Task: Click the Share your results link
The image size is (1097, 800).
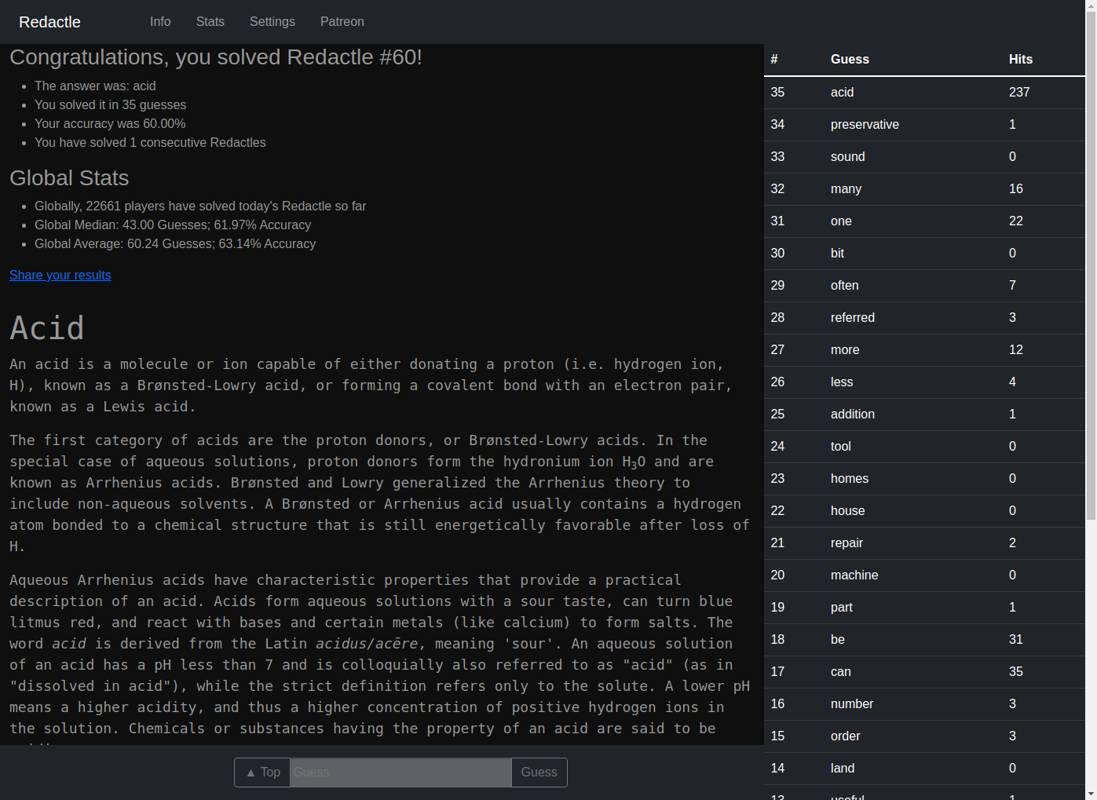Action: 60,274
